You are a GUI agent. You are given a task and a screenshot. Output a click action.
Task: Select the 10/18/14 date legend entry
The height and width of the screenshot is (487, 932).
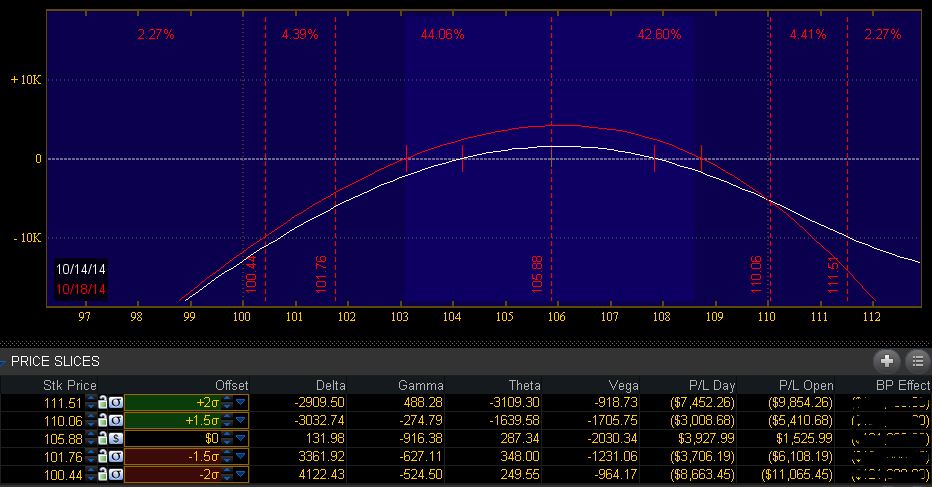pos(80,290)
